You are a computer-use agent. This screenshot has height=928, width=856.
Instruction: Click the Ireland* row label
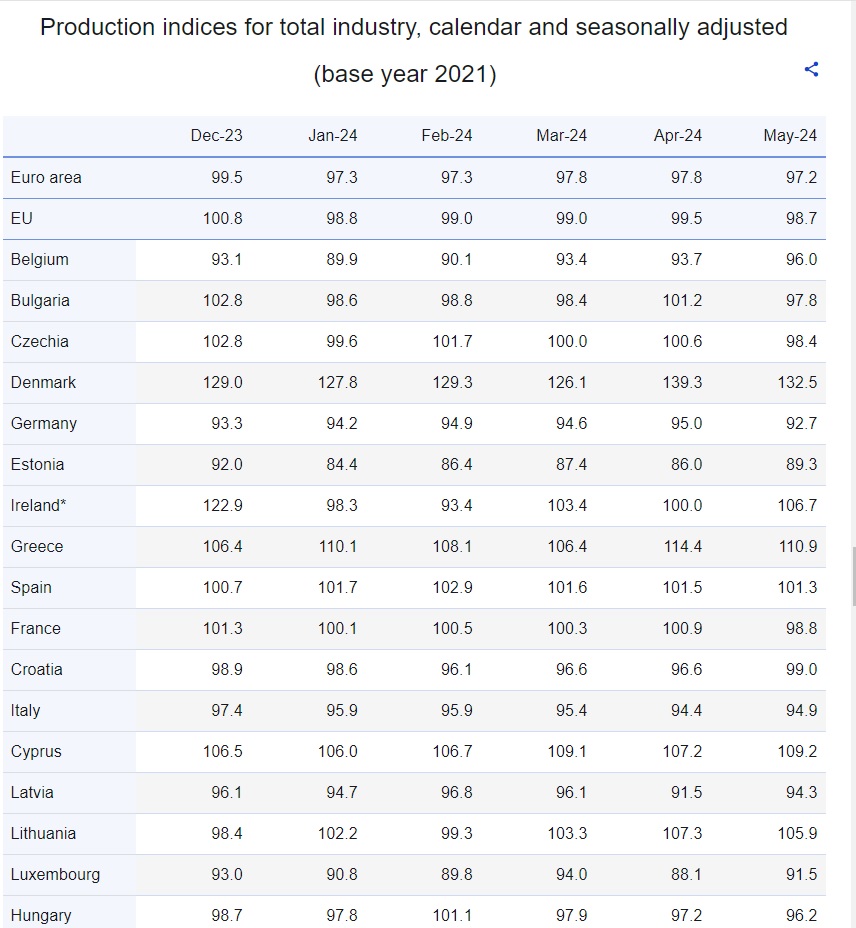(x=39, y=505)
